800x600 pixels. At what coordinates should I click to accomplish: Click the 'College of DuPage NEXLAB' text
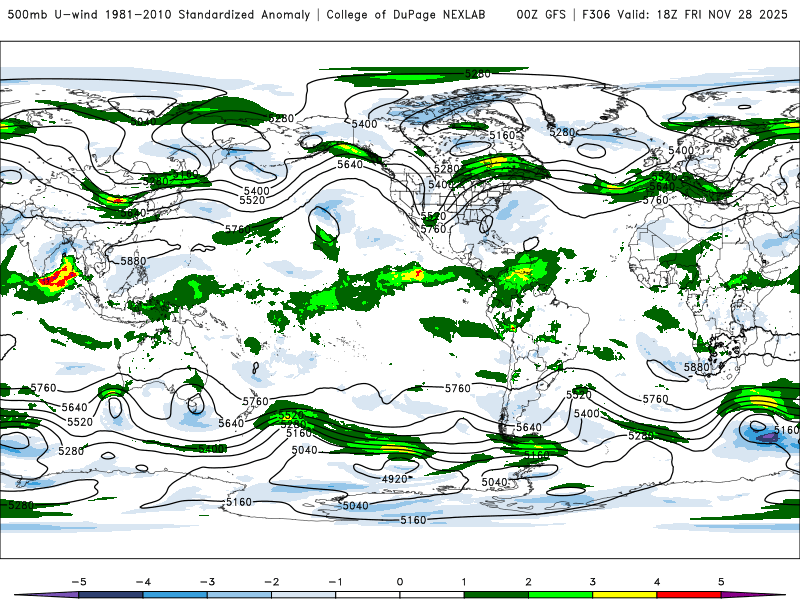[406, 15]
